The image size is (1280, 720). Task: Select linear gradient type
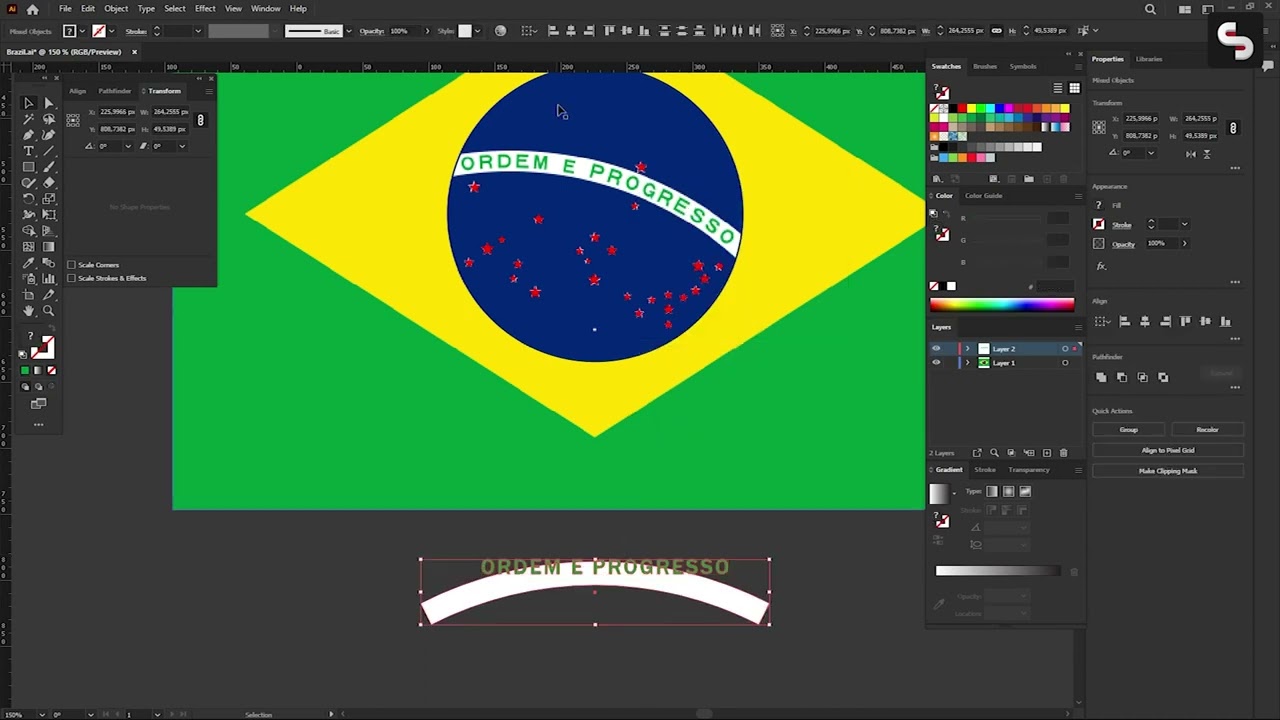[x=992, y=492]
